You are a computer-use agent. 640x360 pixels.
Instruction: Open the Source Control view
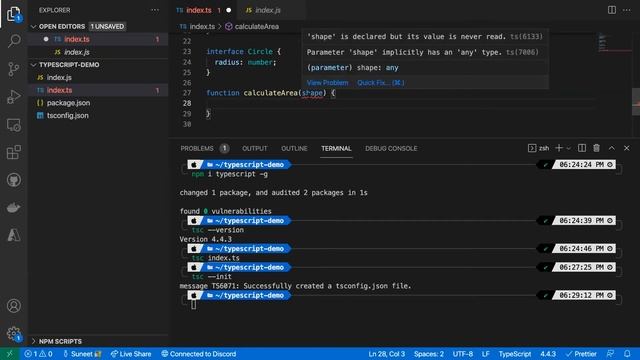tap(14, 69)
